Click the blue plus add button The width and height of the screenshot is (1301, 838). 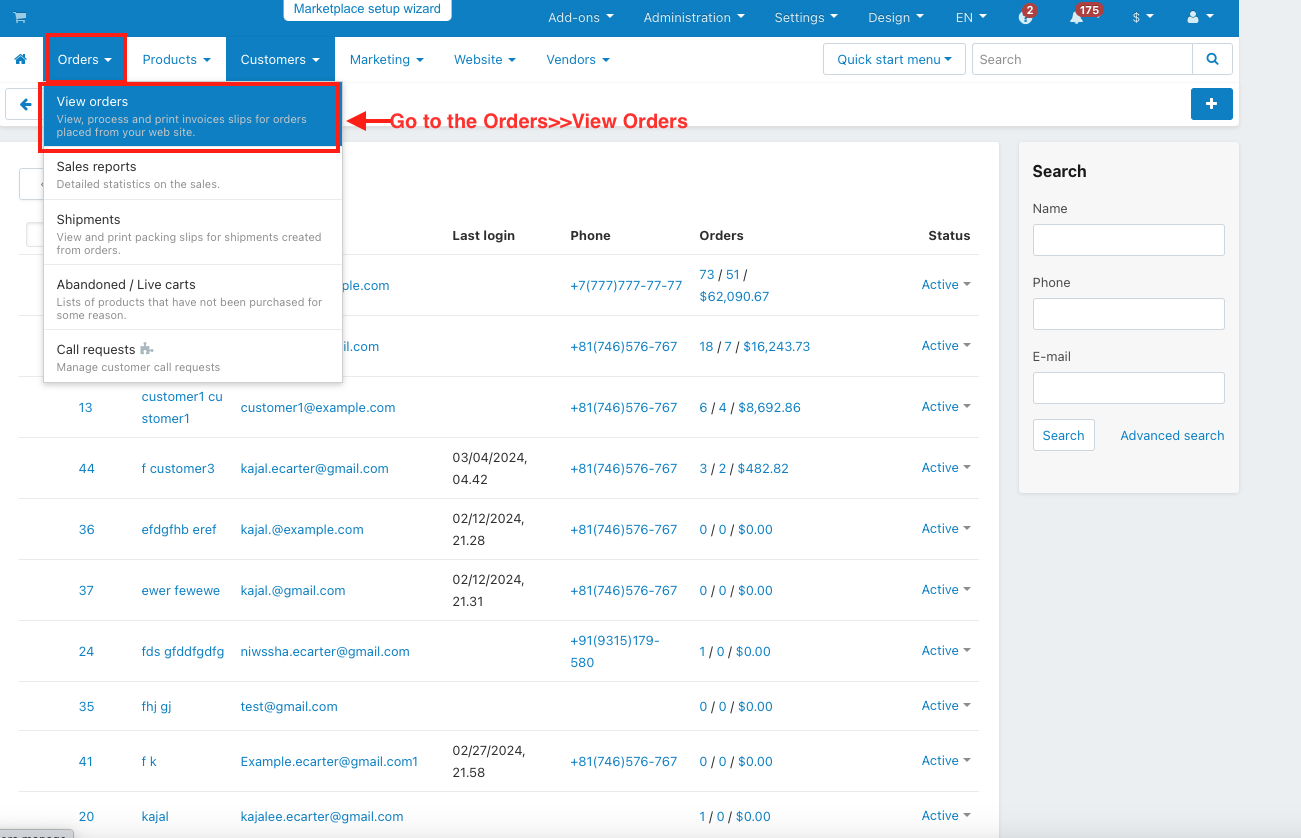coord(1211,104)
